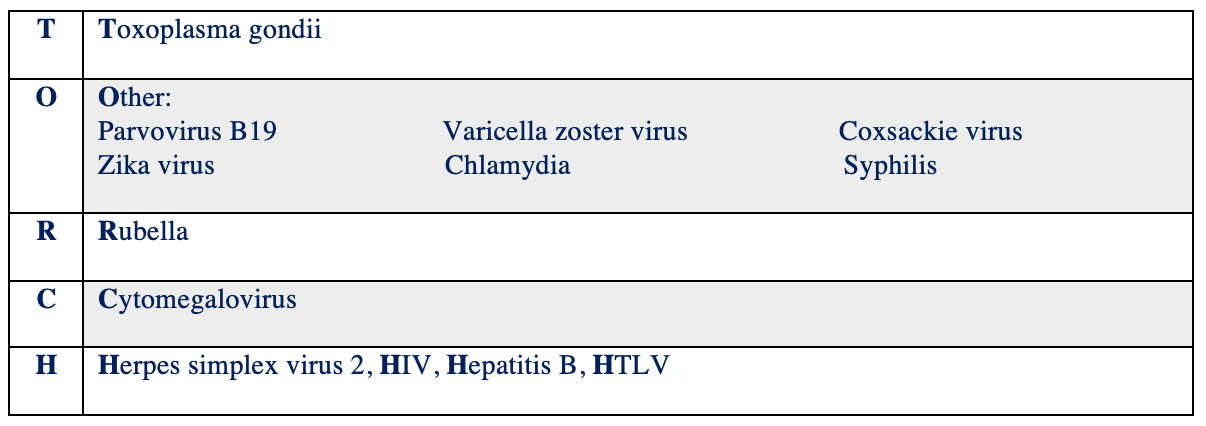Click the Coxsackie virus entry

click(x=930, y=132)
